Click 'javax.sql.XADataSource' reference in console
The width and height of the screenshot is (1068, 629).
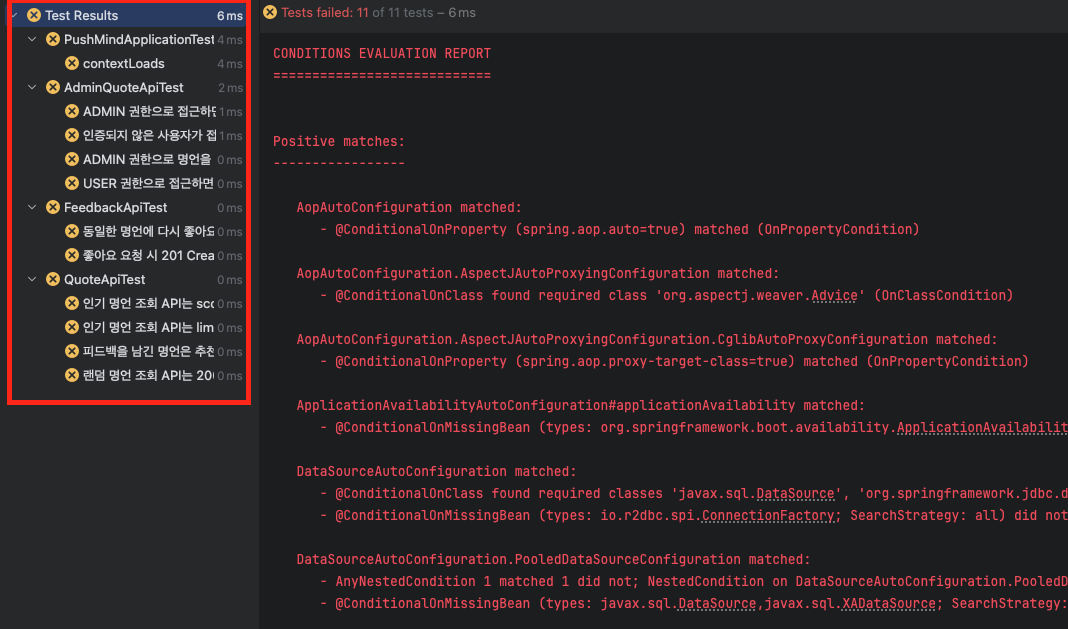[852, 603]
